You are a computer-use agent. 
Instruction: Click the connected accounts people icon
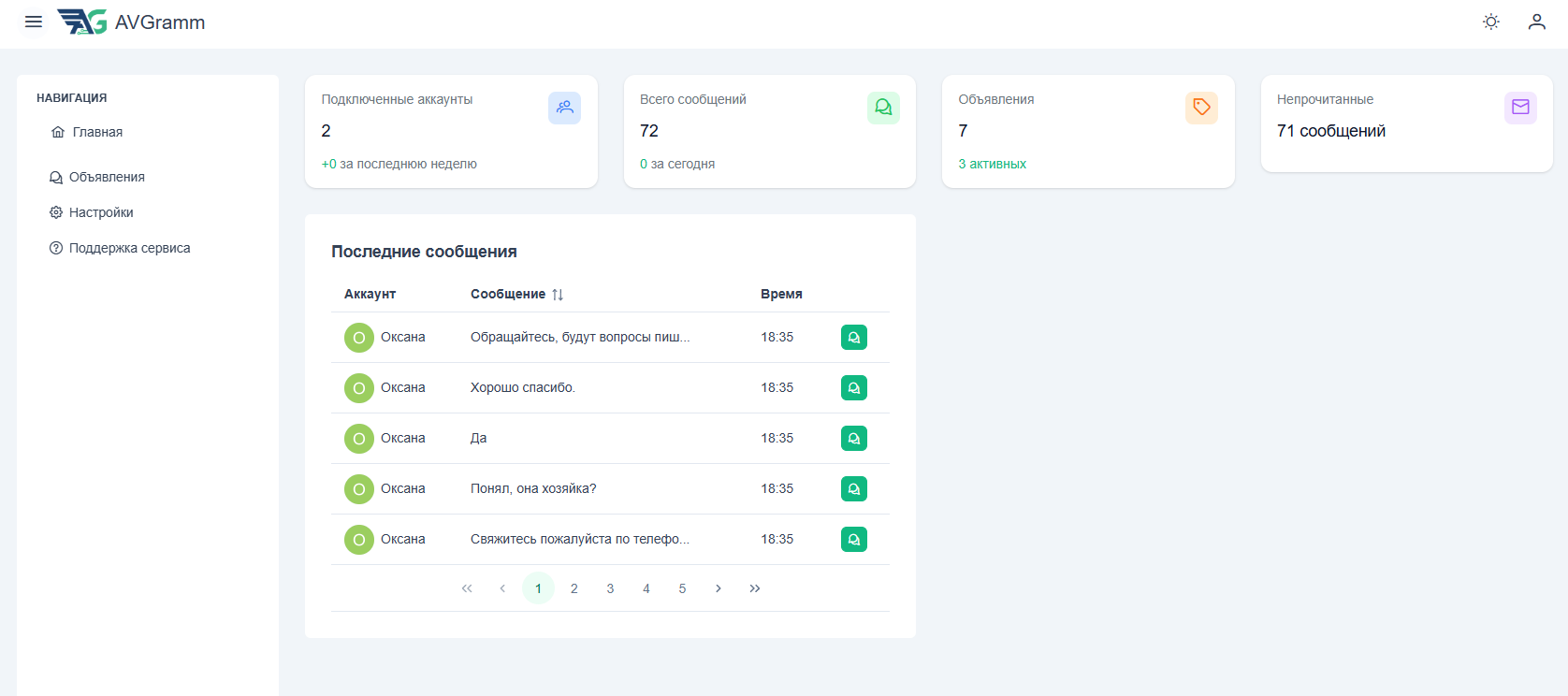(x=564, y=108)
